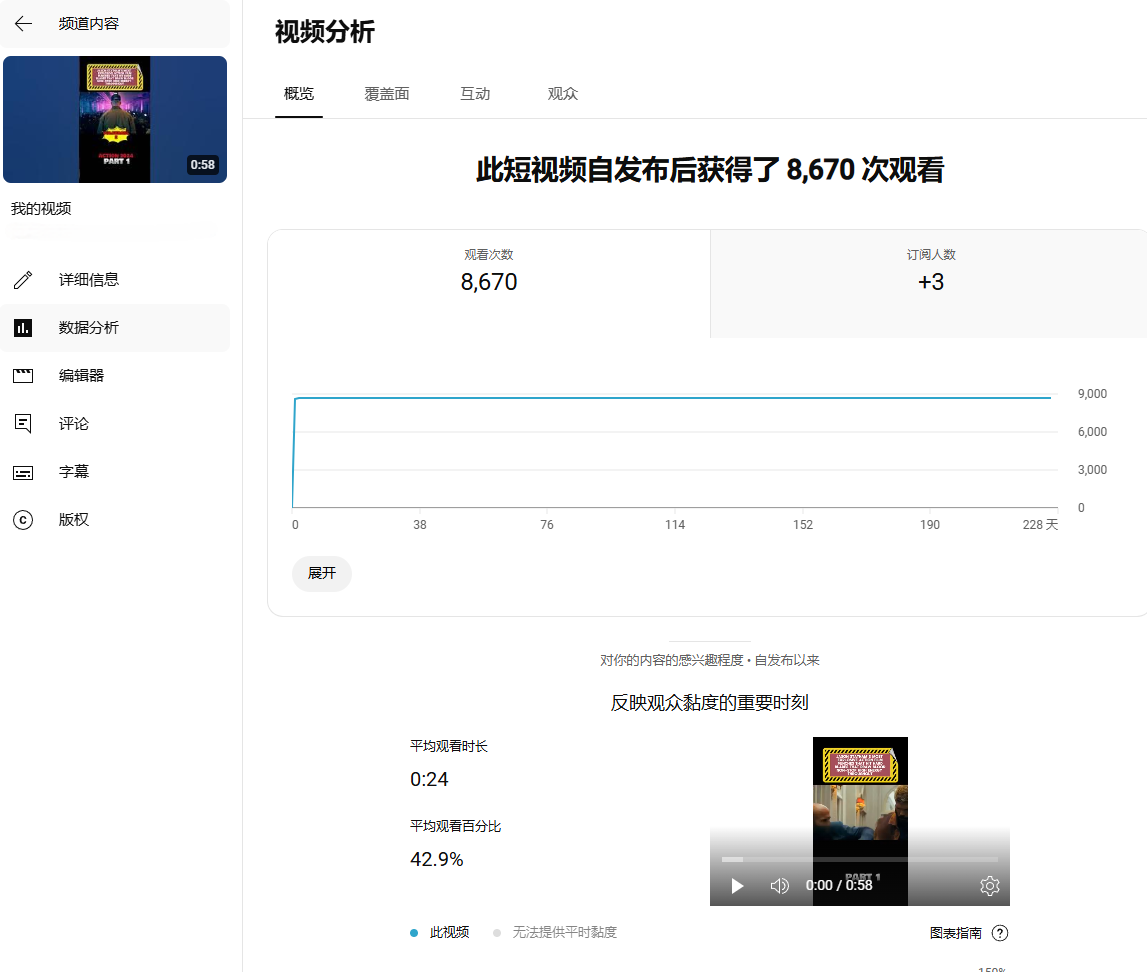Mute the preview player volume
This screenshot has width=1147, height=972.
[x=779, y=886]
